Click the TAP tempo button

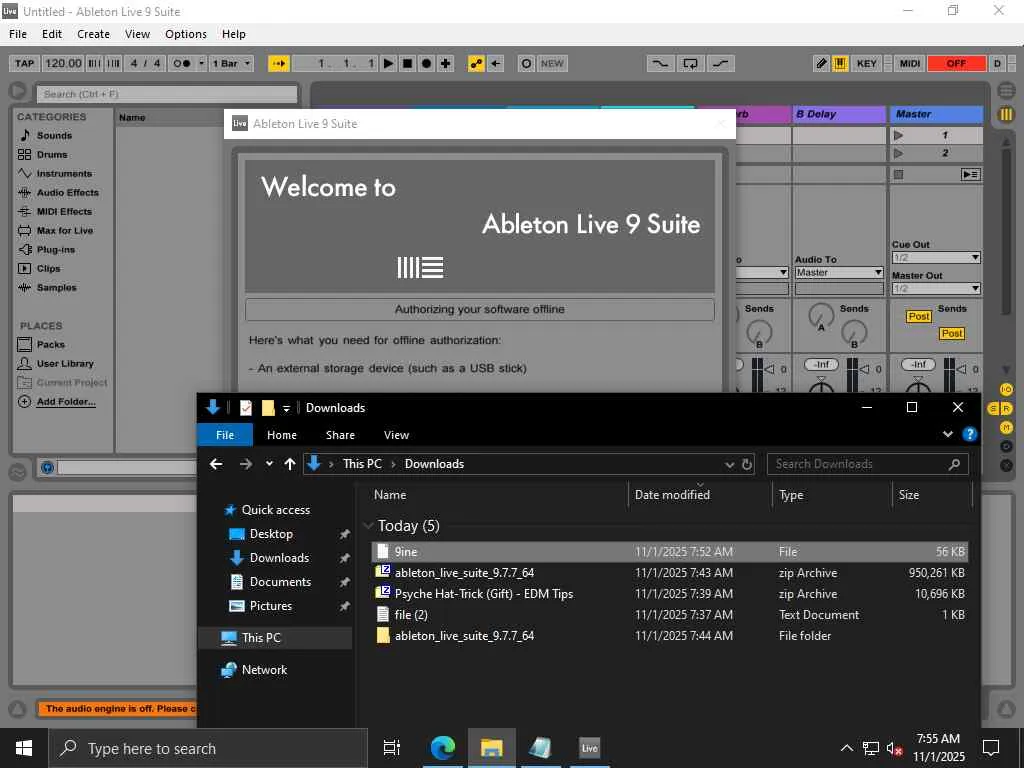pos(25,63)
